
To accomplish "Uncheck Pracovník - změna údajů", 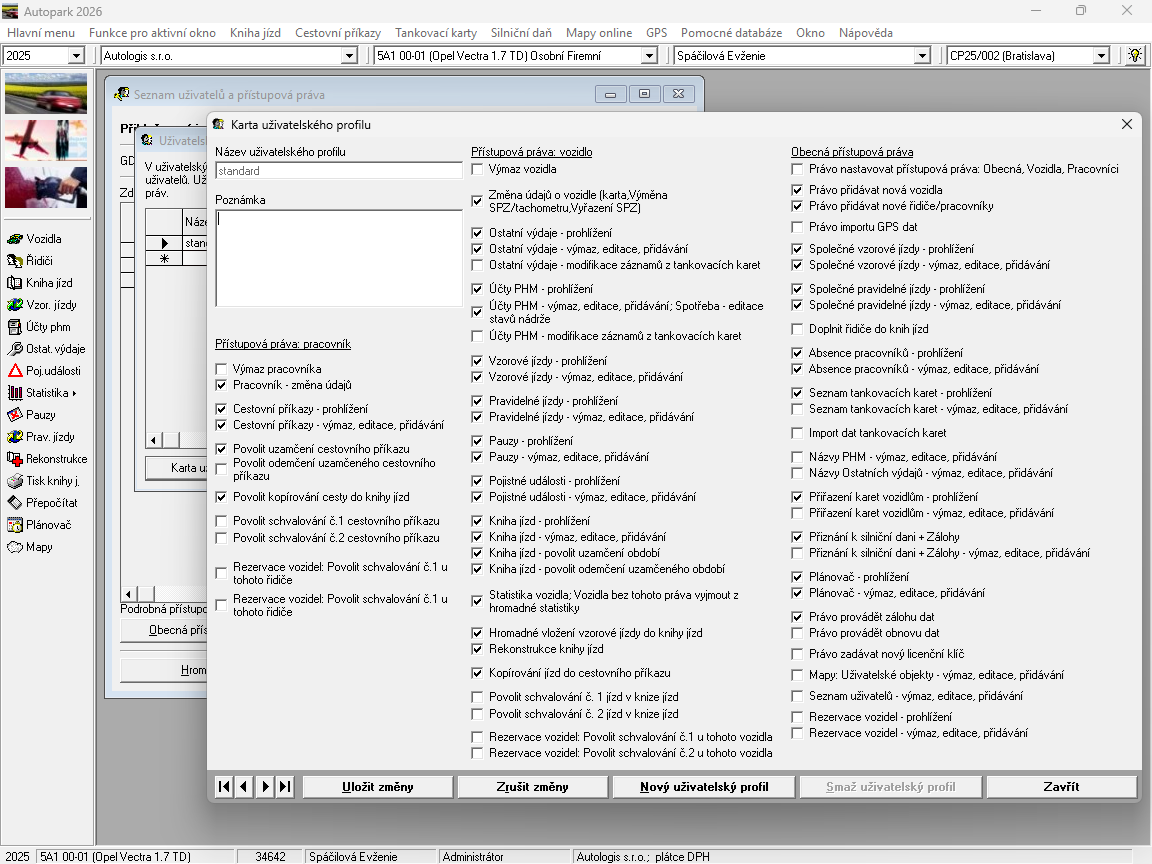I will (222, 385).
